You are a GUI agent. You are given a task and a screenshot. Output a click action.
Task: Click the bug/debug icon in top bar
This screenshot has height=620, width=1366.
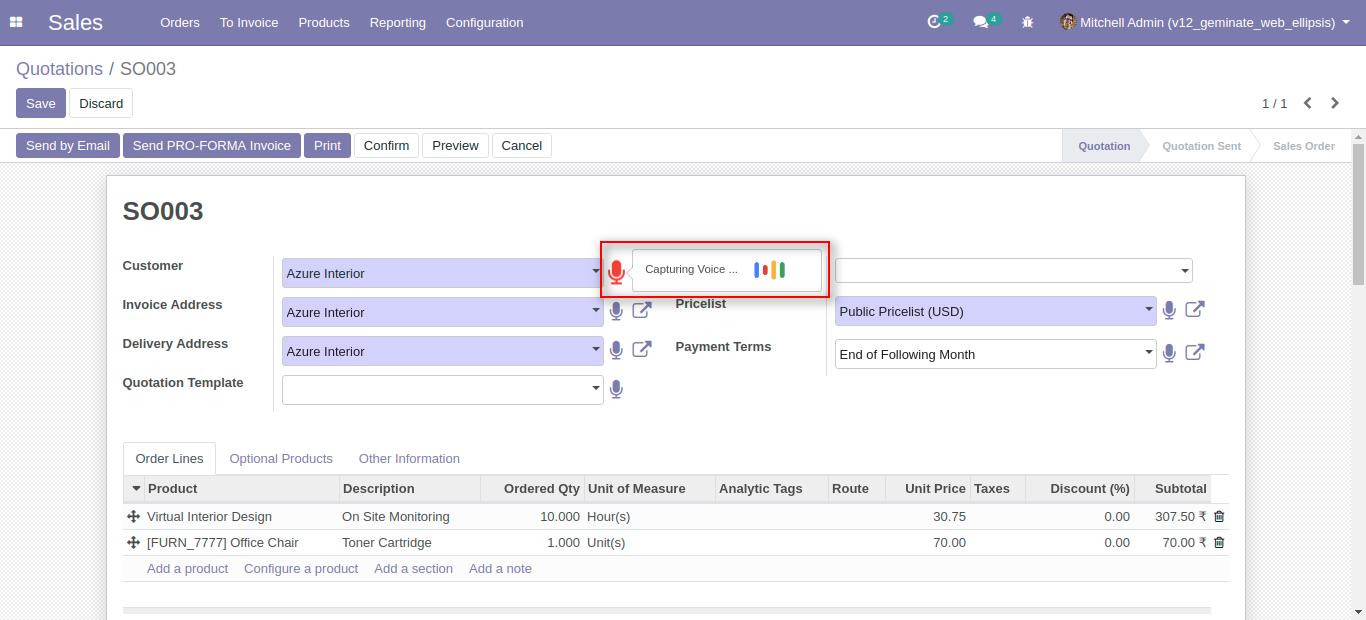click(1027, 21)
